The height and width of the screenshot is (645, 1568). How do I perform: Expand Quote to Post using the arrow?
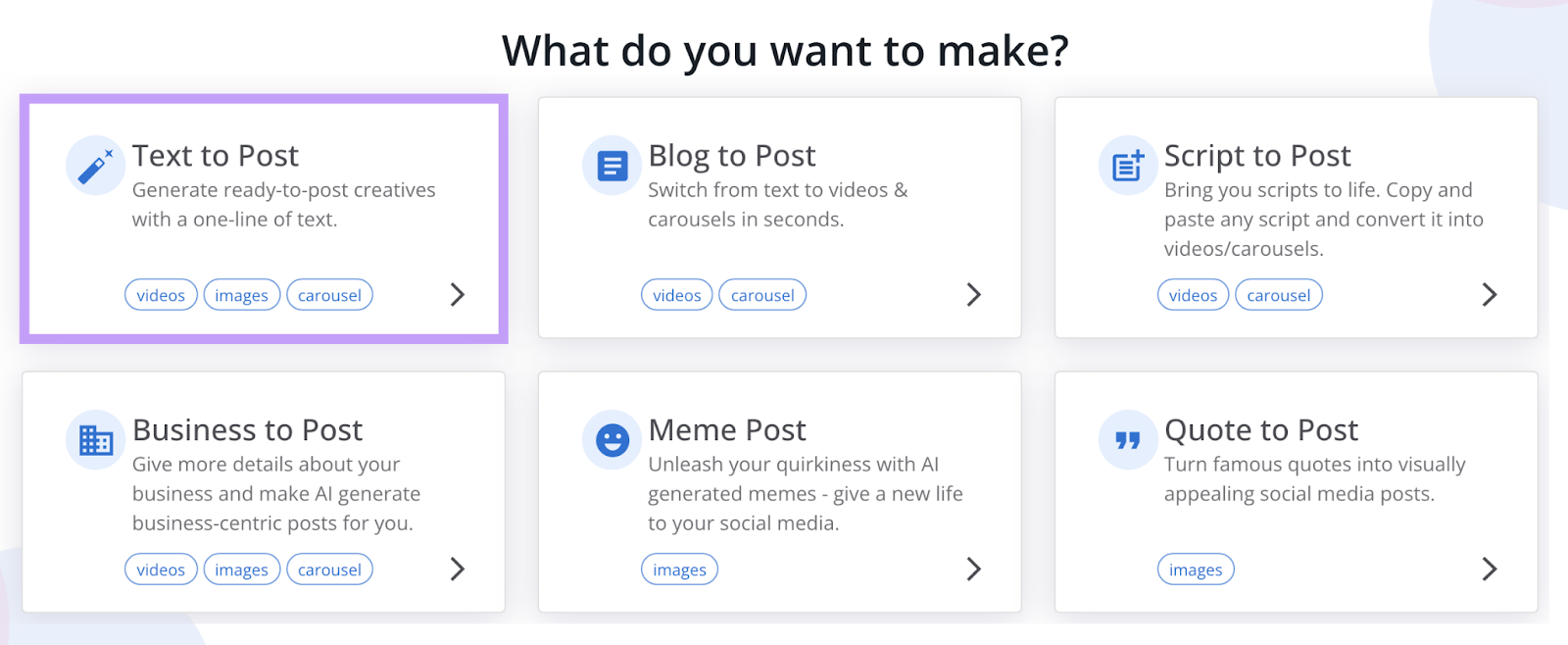1489,569
